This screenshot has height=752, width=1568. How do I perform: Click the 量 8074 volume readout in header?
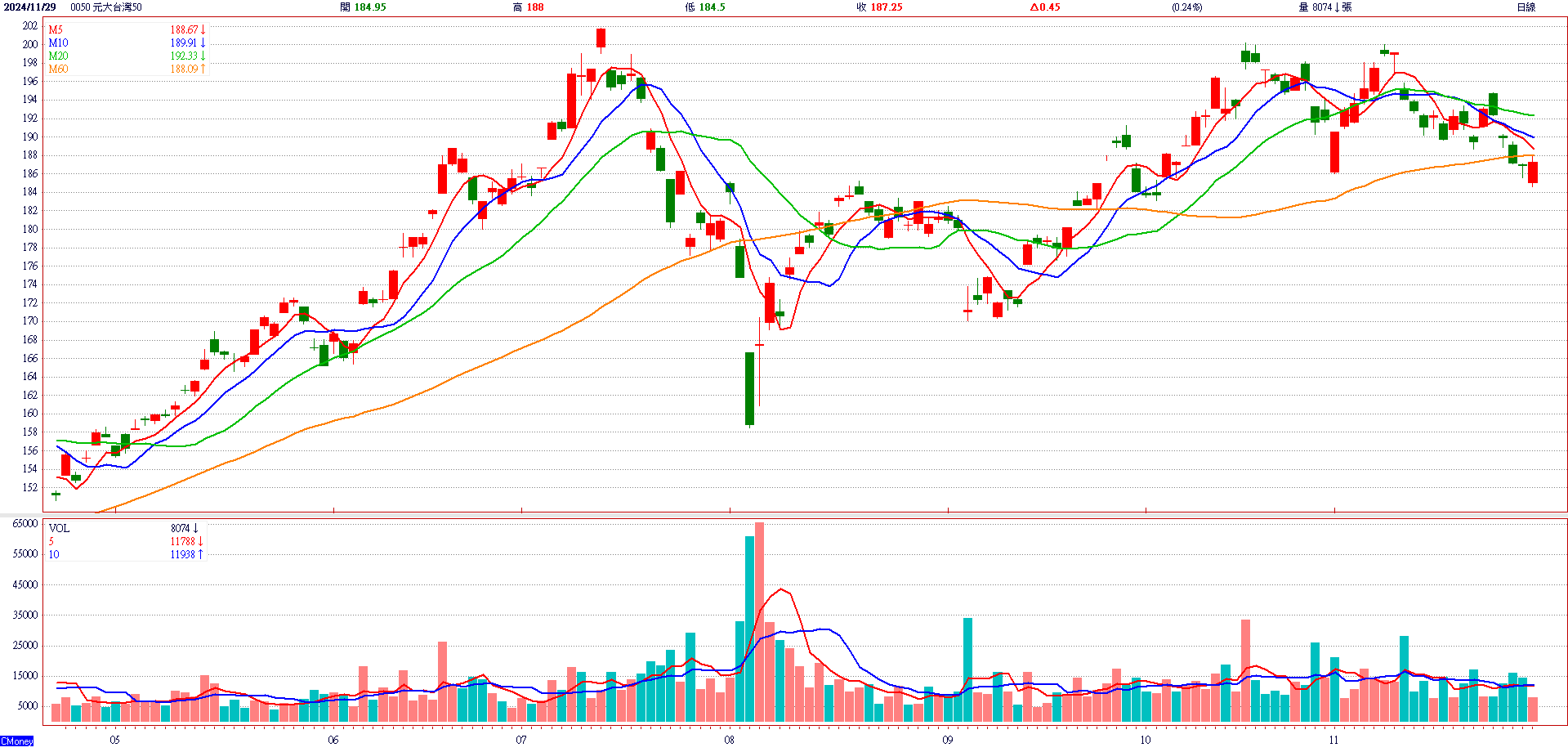click(1324, 7)
